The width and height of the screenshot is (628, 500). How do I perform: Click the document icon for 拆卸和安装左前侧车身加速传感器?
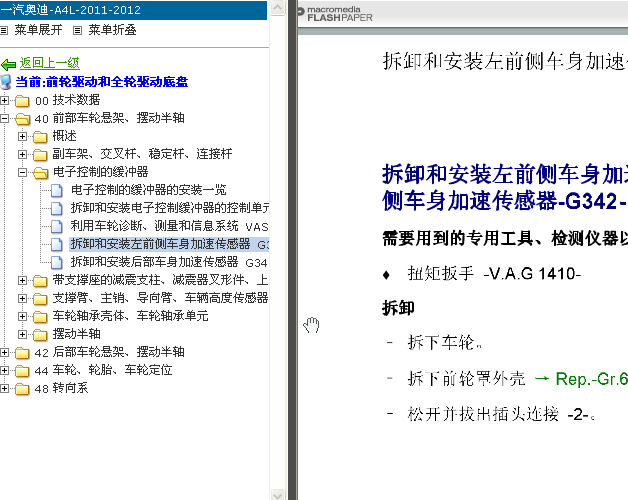pos(57,244)
